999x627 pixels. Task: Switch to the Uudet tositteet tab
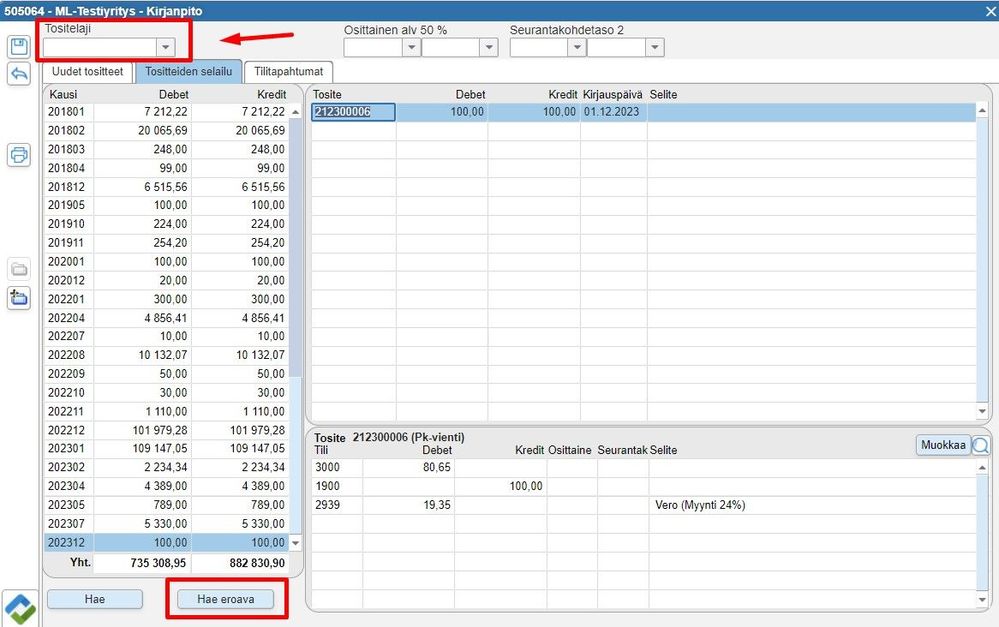point(88,72)
